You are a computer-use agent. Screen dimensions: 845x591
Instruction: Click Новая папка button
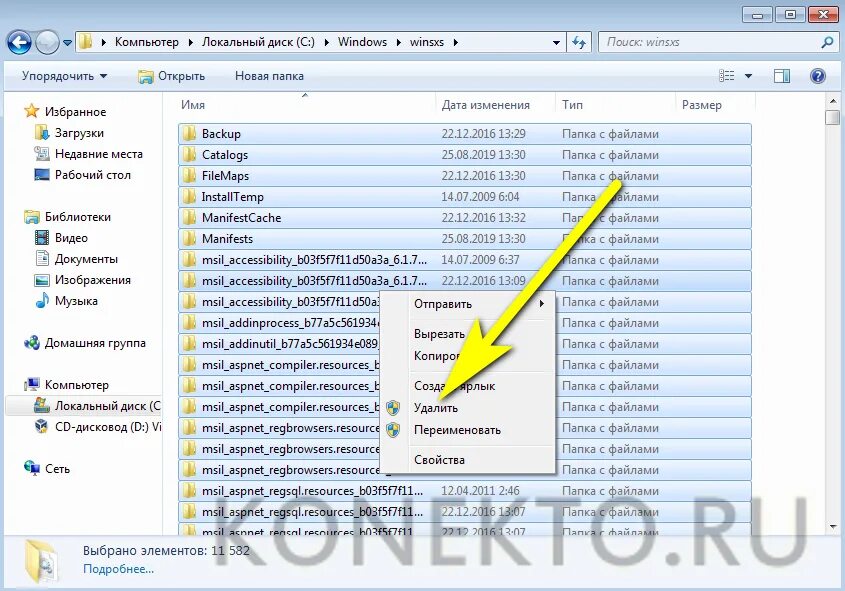(269, 76)
